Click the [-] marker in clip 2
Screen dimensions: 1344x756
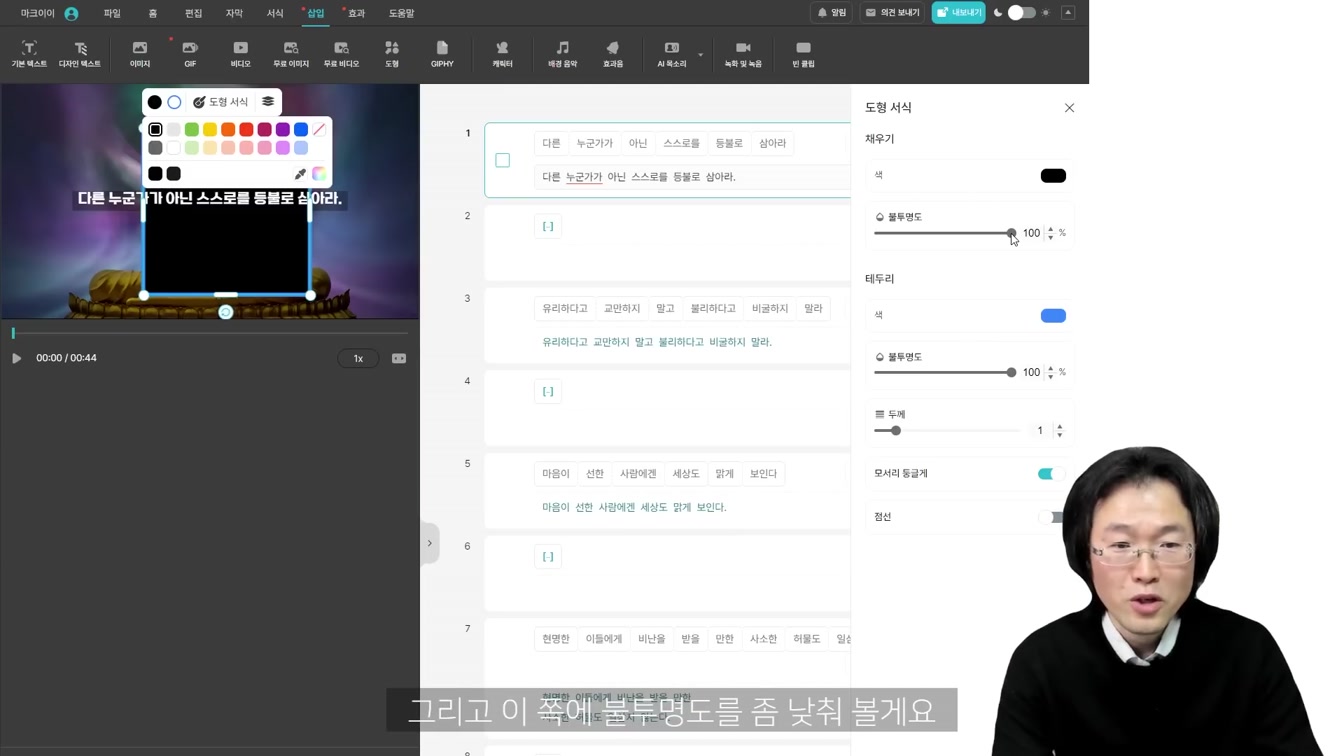click(548, 226)
